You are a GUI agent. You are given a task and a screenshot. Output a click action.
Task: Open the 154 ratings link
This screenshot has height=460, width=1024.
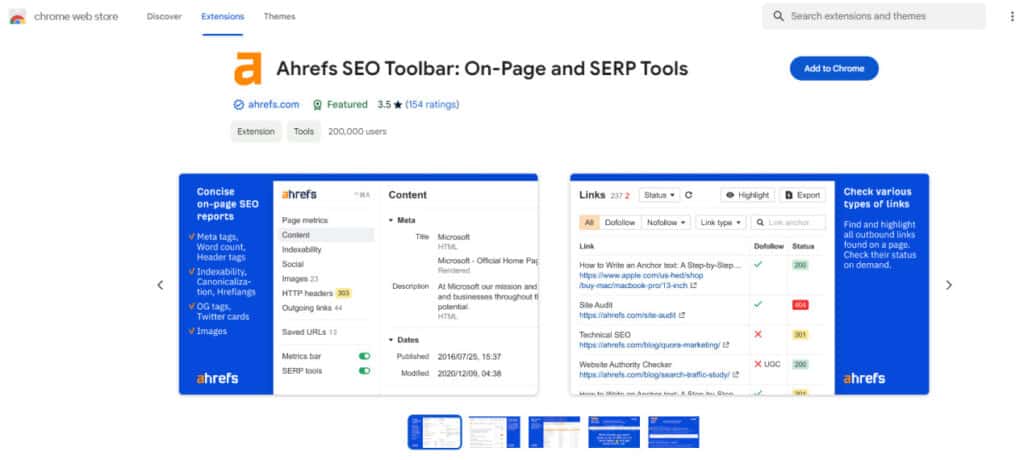432,105
